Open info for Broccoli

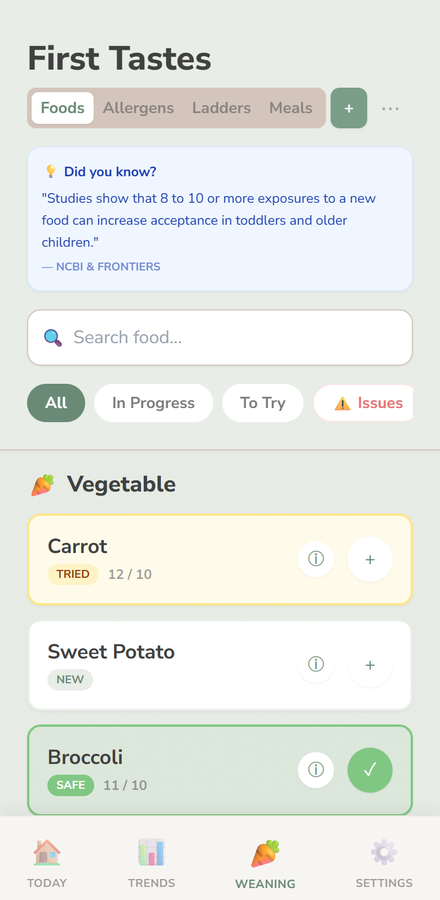[316, 770]
